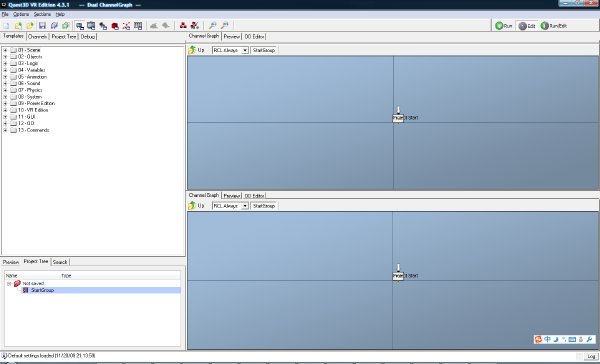The height and width of the screenshot is (364, 600).
Task: Click the monitor-with-panel layout toolbar icon
Action: coord(91,26)
